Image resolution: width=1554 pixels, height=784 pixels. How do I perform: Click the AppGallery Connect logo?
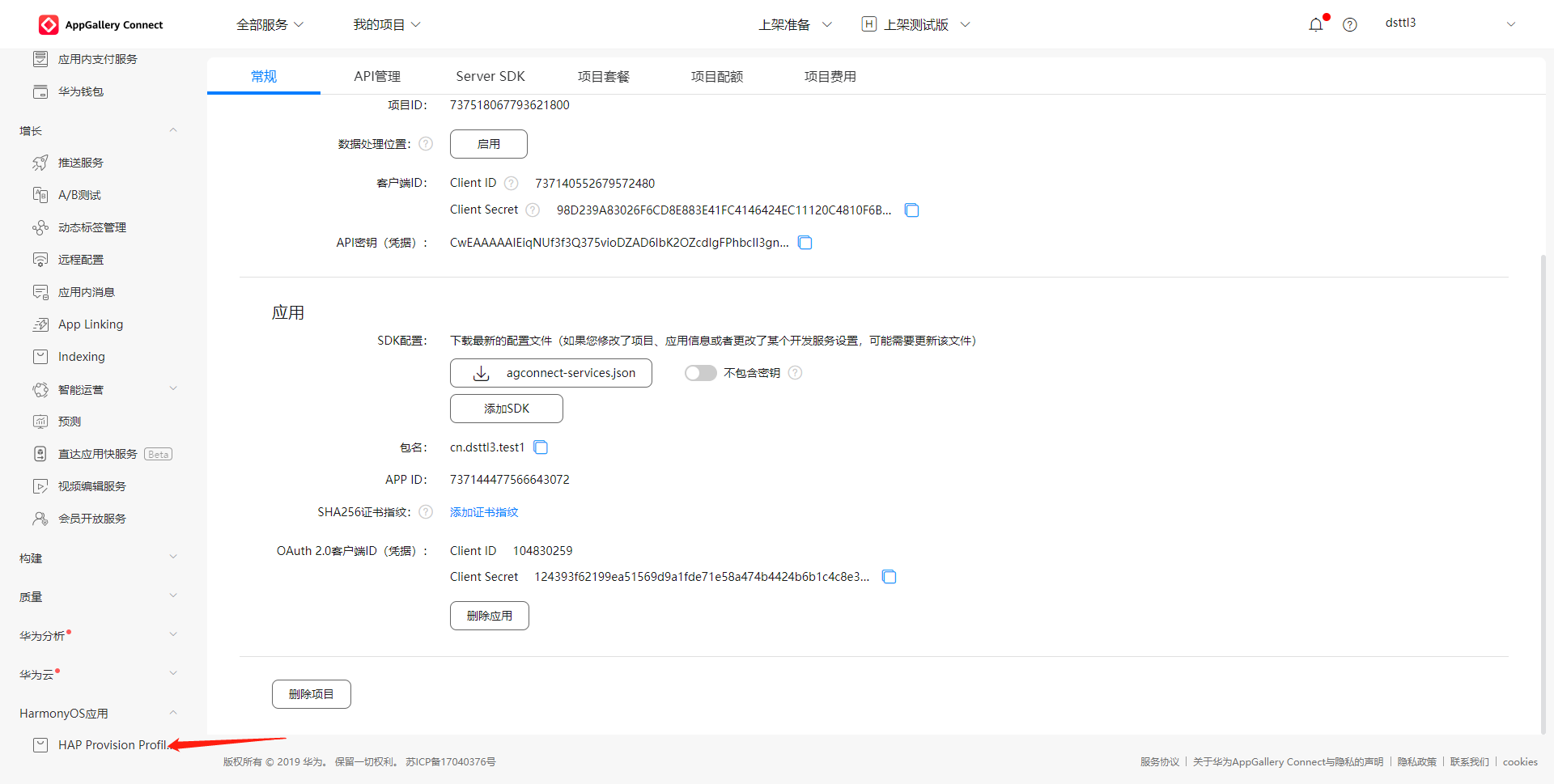[x=101, y=25]
